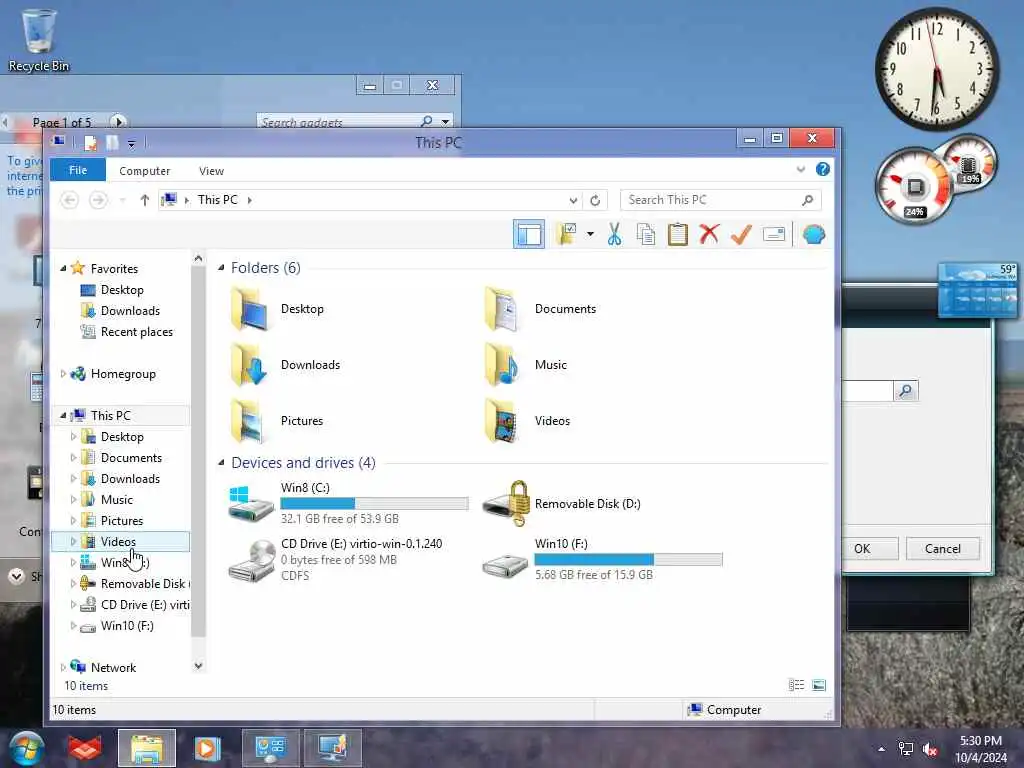Click the red X Delete icon
The width and height of the screenshot is (1024, 768).
[x=709, y=234]
